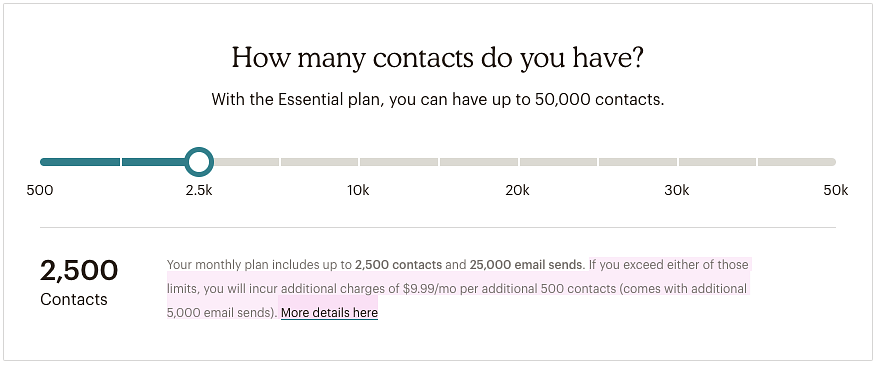Open the More details here link
The width and height of the screenshot is (876, 366).
[x=329, y=313]
